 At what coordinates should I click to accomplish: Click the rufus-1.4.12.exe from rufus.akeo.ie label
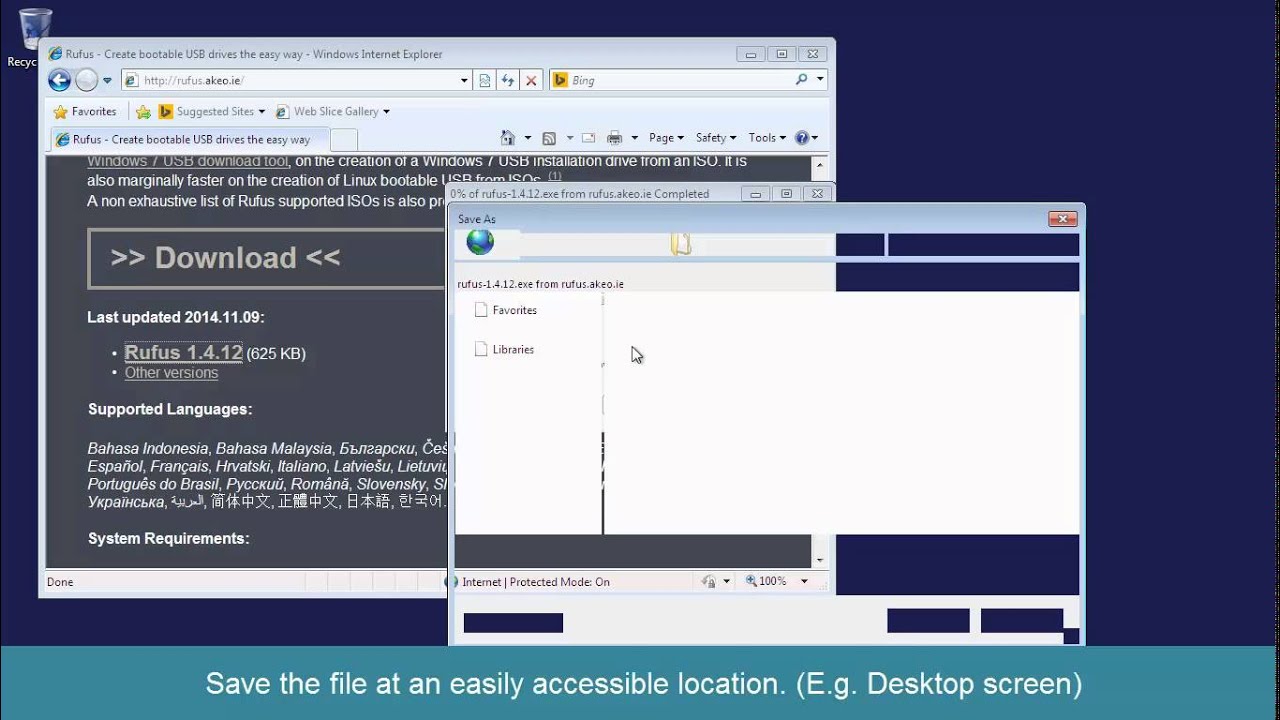pos(540,284)
